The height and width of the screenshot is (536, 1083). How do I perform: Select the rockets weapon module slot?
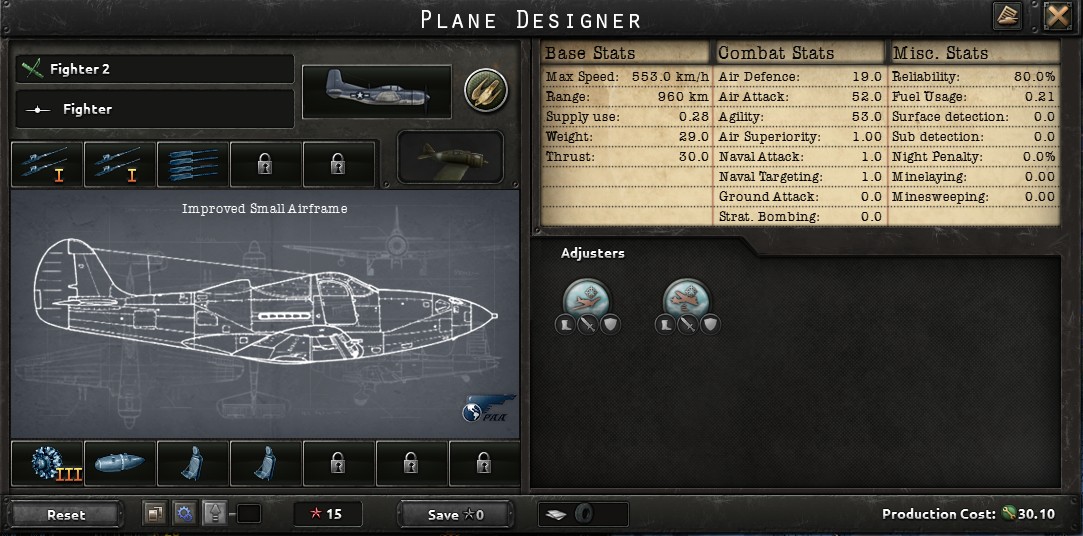pyautogui.click(x=193, y=164)
